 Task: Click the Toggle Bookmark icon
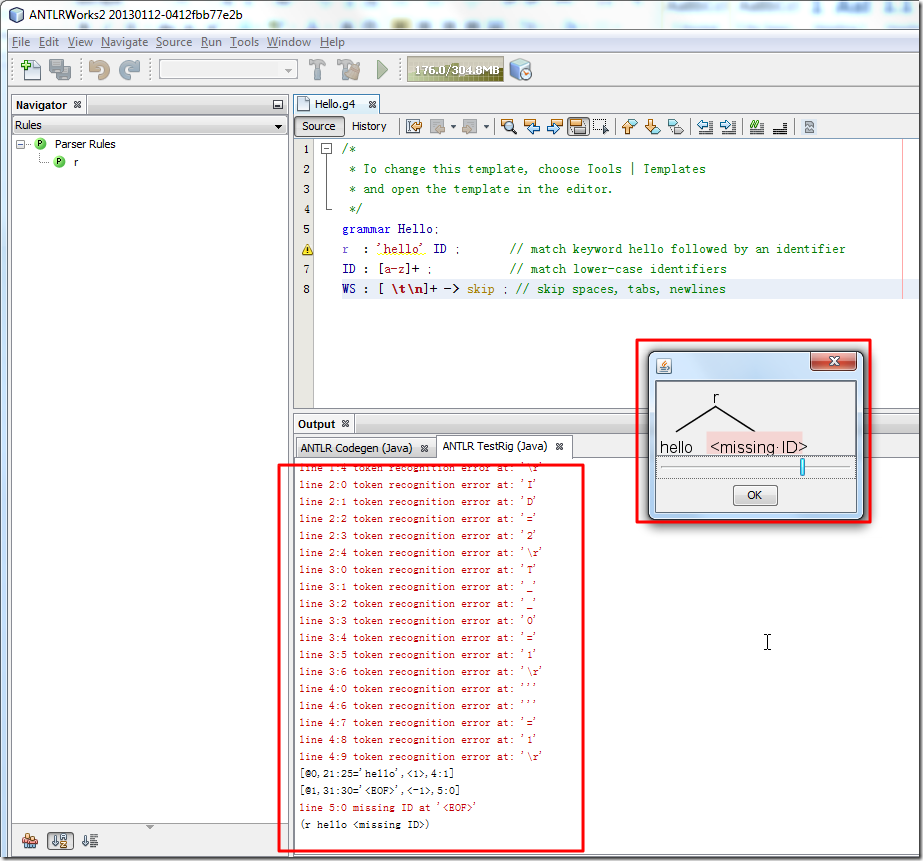pos(675,127)
